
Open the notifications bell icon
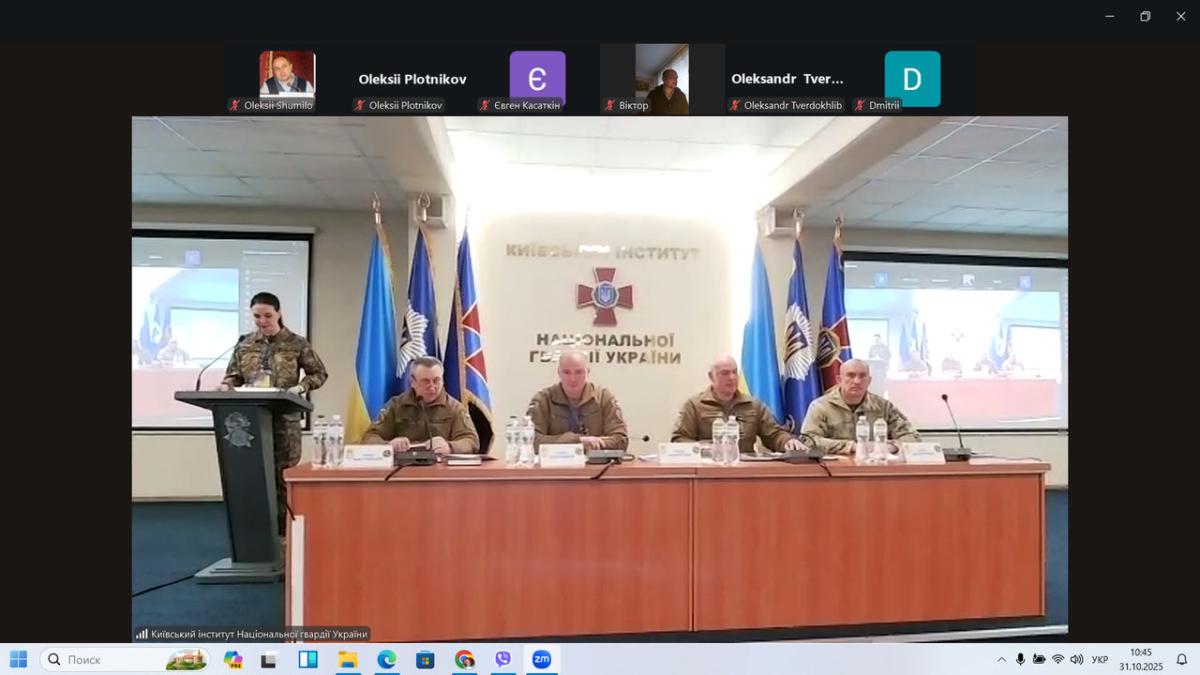1181,660
